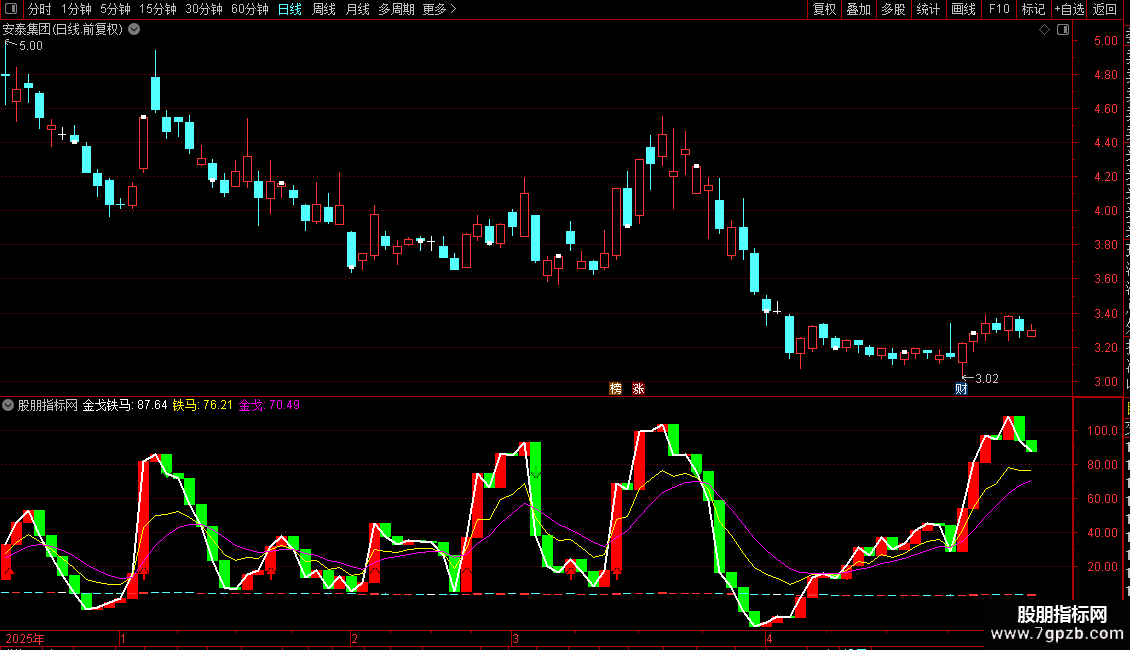Viewport: 1130px width, 650px height.
Task: Switch to 日线 daily chart tab
Action: pyautogui.click(x=290, y=9)
